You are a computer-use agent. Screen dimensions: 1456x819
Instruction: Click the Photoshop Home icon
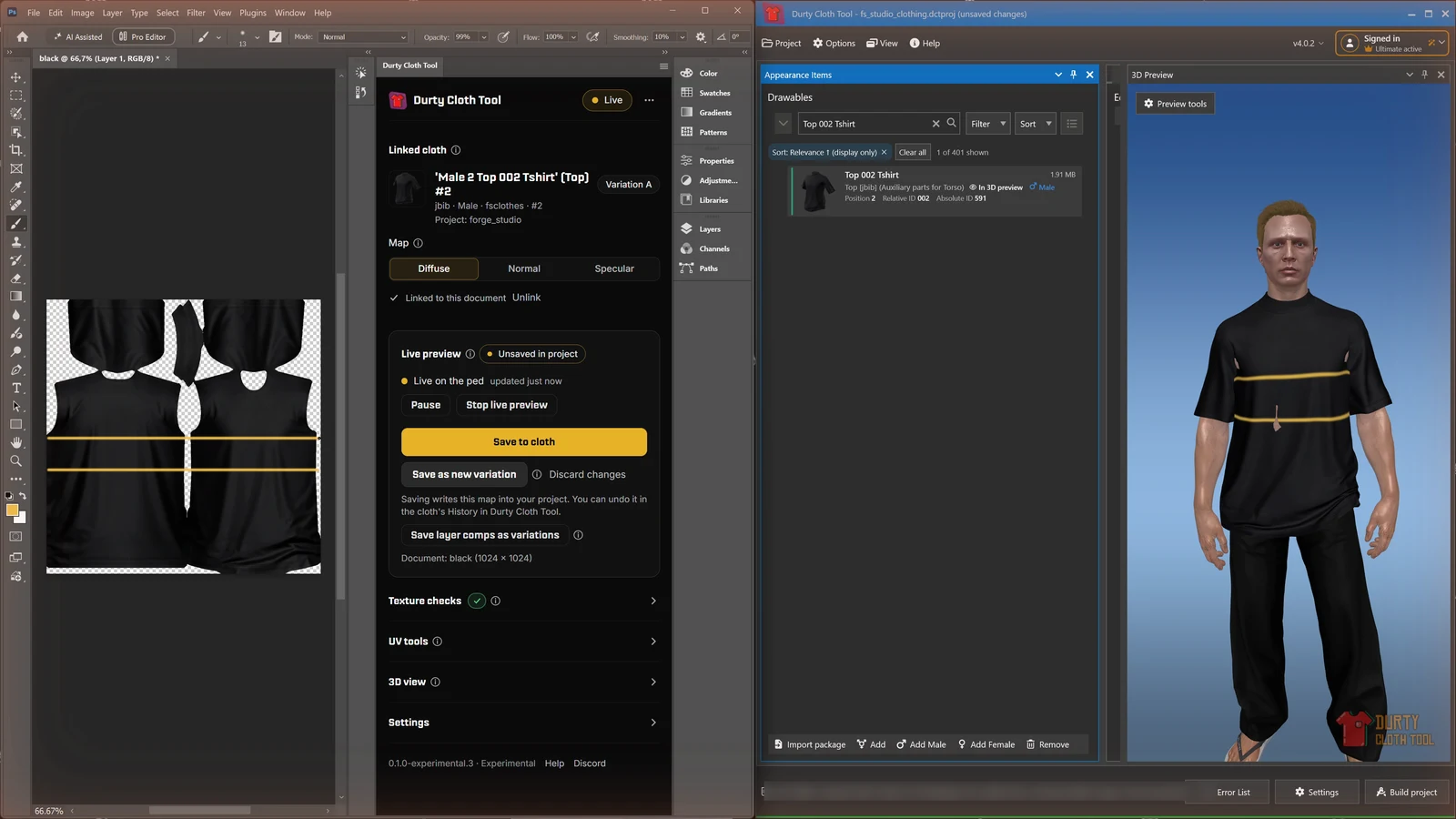(23, 37)
